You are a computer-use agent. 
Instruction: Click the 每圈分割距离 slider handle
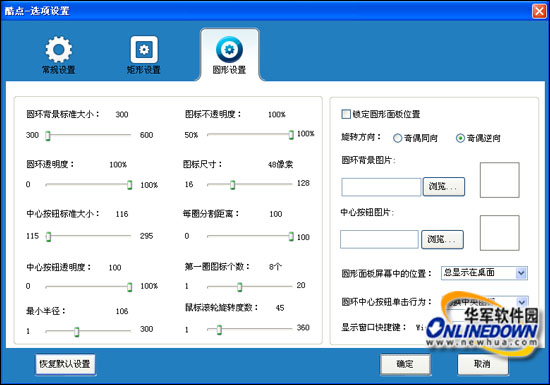coord(291,236)
